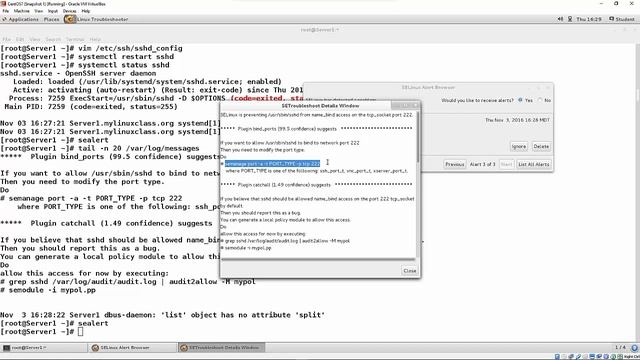Viewport: 640px width, 360px height.
Task: Click the blue notification icon in bottom panel
Action: [634, 348]
